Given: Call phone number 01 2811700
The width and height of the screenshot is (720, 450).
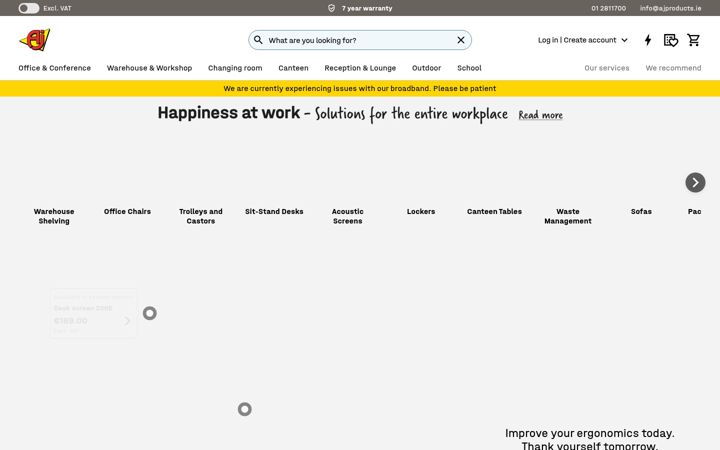Looking at the screenshot, I should coord(608,8).
